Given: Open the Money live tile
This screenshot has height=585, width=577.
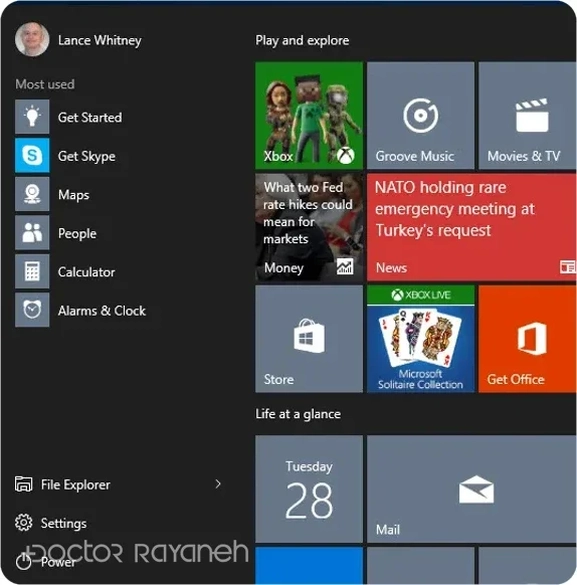Looking at the screenshot, I should click(309, 227).
